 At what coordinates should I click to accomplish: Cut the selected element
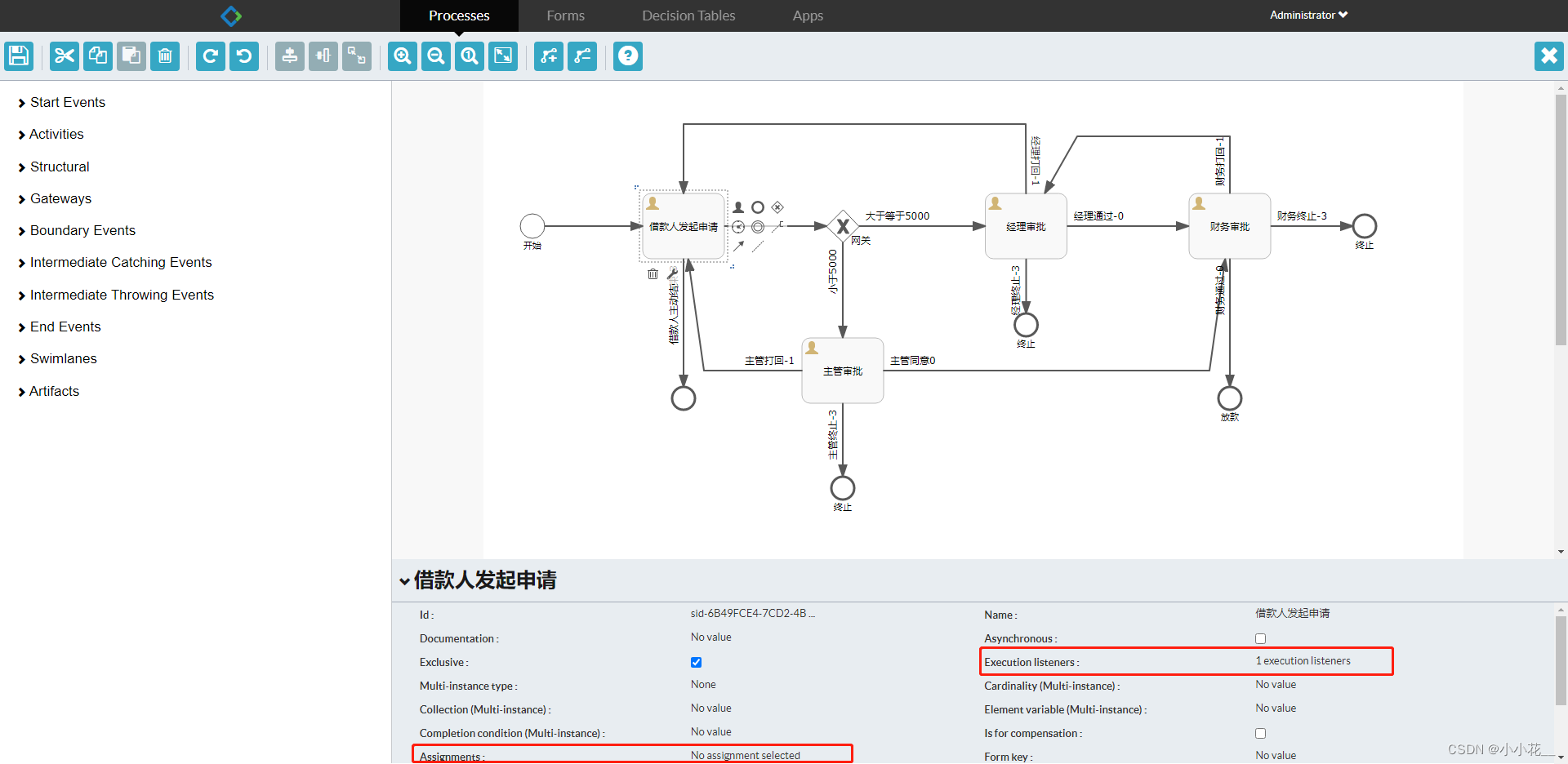pos(64,56)
